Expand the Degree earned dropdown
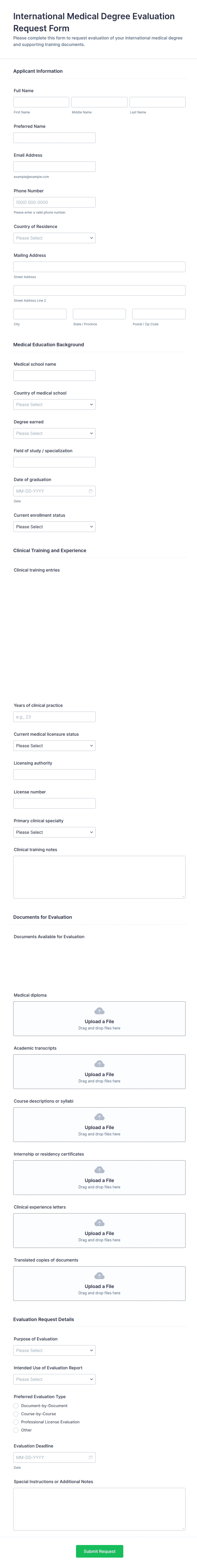 tap(54, 433)
